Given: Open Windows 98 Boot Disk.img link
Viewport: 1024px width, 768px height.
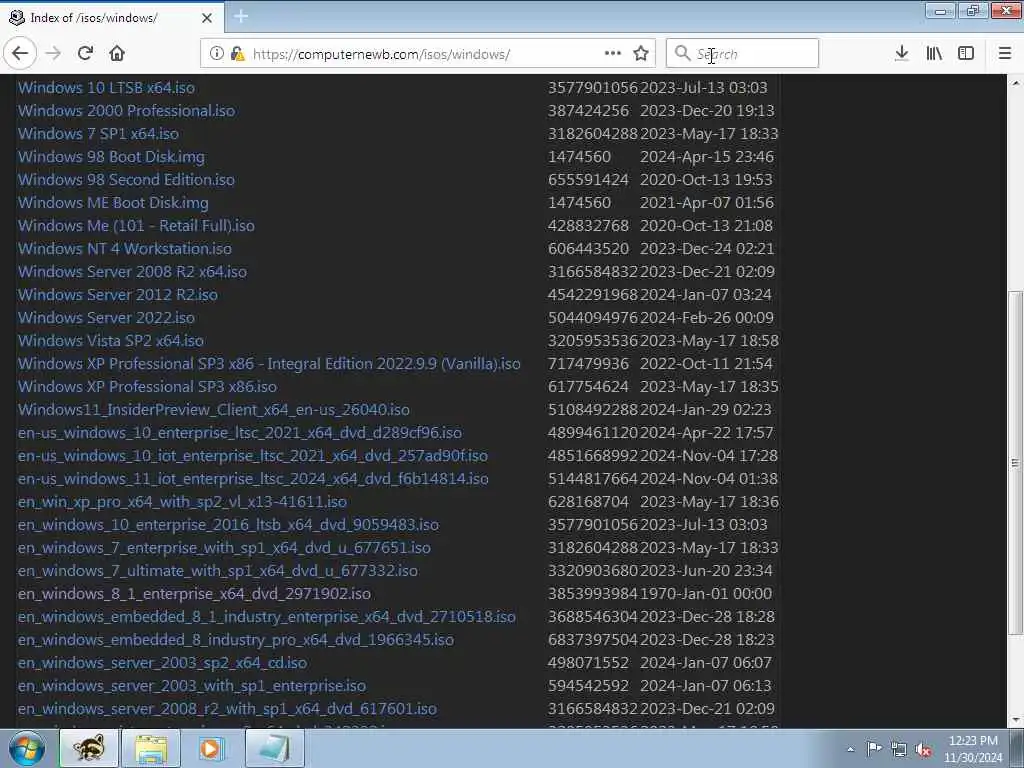Looking at the screenshot, I should point(111,157).
